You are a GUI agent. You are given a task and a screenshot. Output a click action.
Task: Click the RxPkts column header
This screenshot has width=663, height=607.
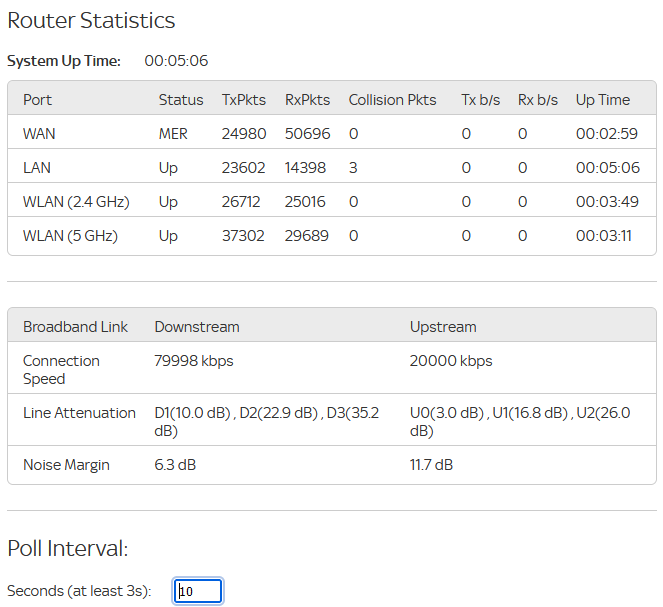(x=307, y=100)
